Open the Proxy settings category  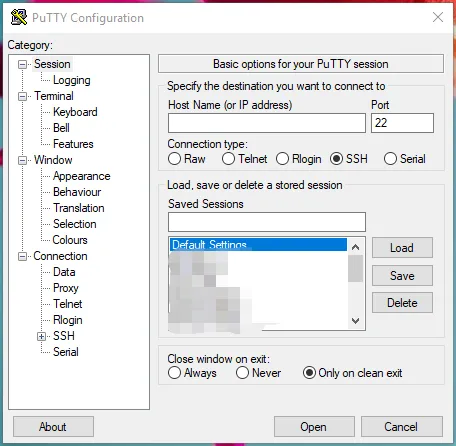(66, 288)
